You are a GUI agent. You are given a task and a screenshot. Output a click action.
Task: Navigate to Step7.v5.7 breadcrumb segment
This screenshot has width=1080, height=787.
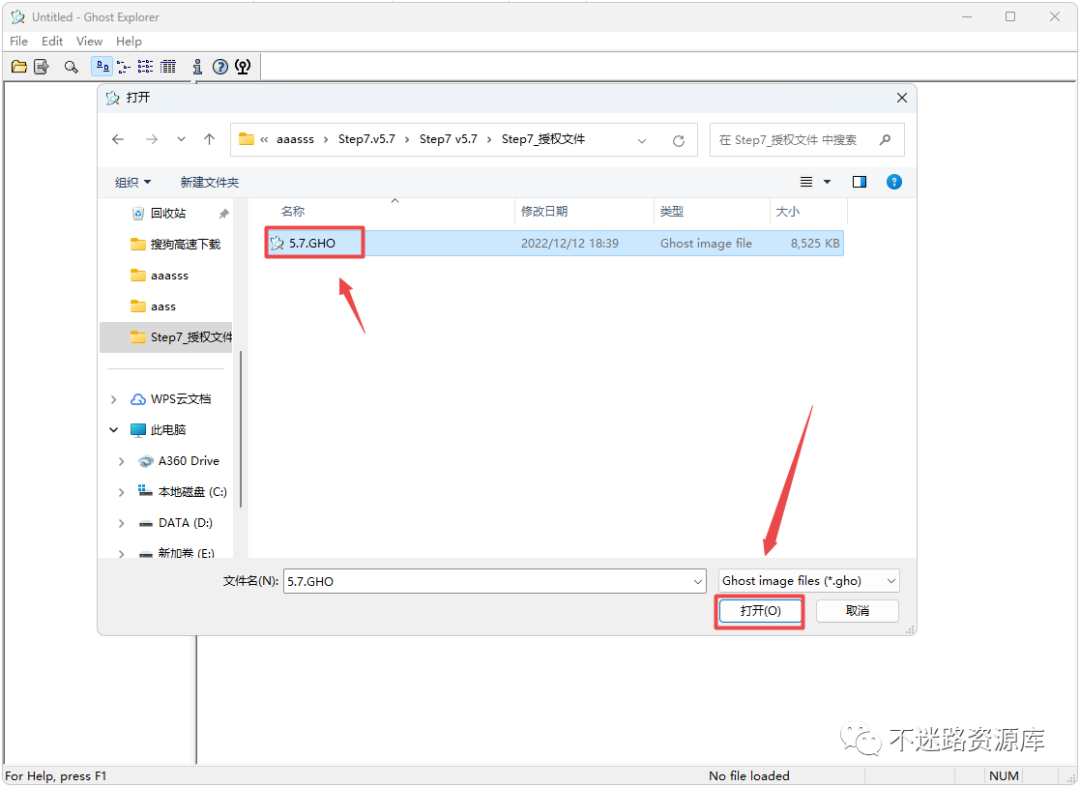click(x=366, y=139)
